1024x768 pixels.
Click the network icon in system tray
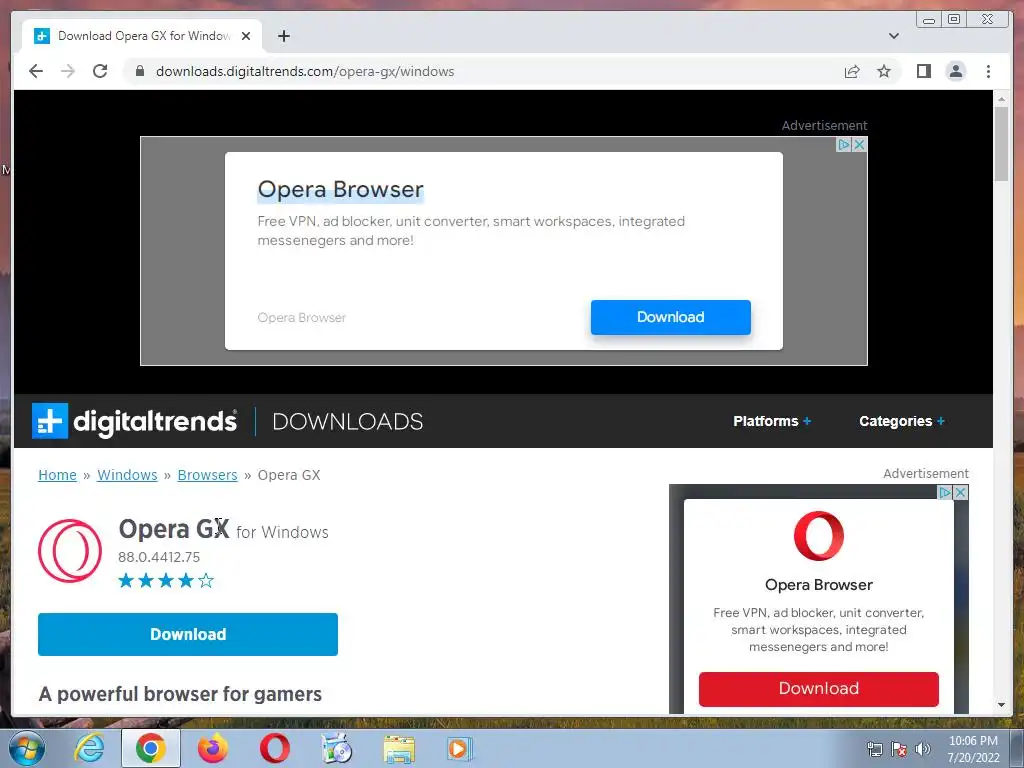click(x=874, y=749)
